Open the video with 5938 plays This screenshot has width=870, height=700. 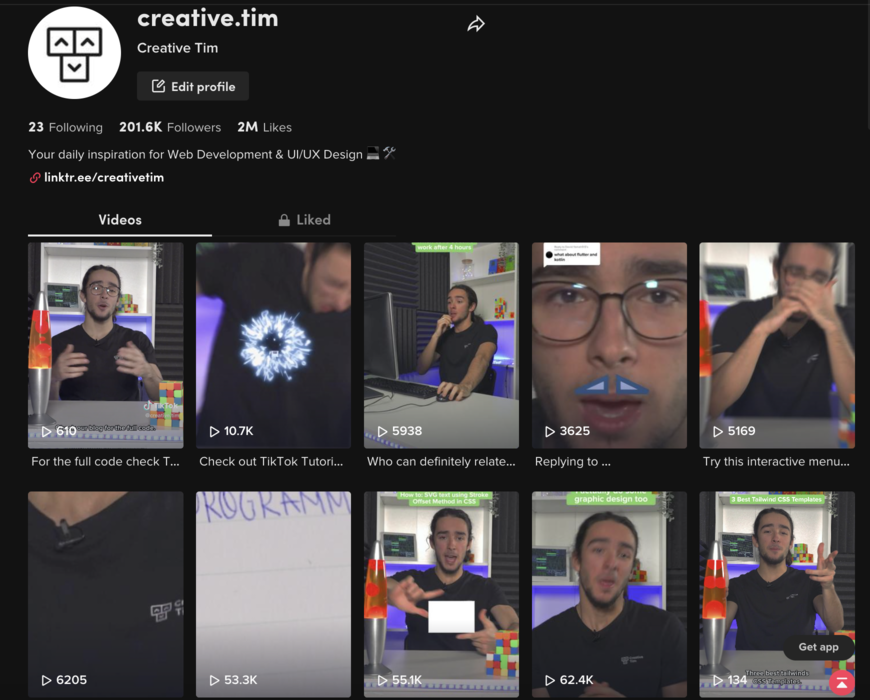point(441,345)
